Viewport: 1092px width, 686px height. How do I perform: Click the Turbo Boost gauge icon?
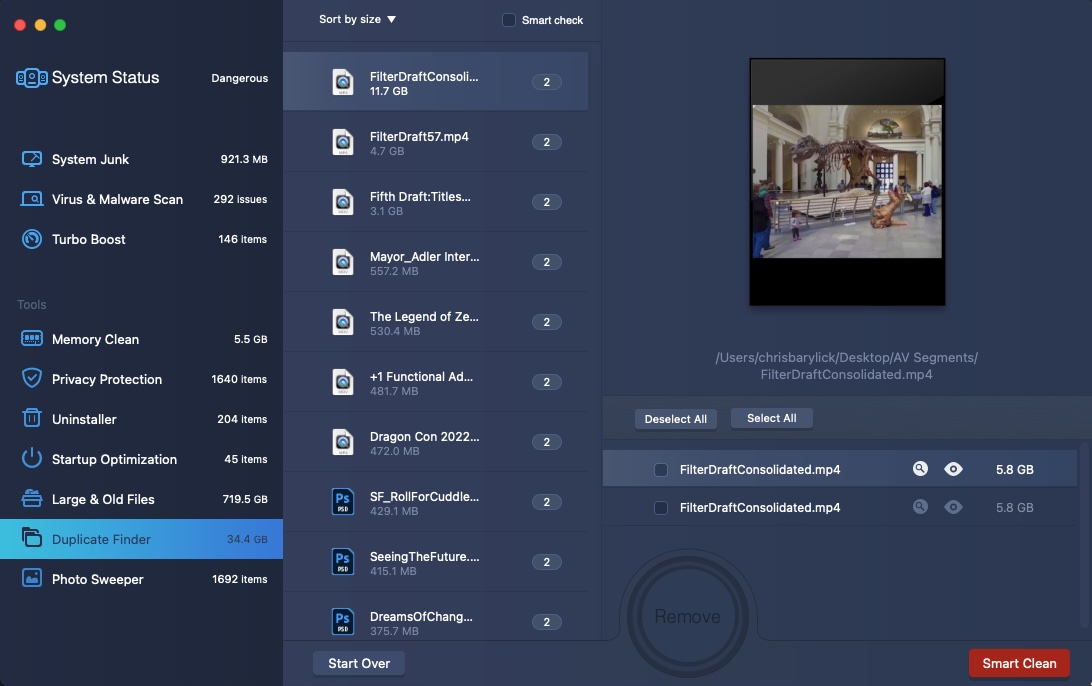pyautogui.click(x=31, y=239)
